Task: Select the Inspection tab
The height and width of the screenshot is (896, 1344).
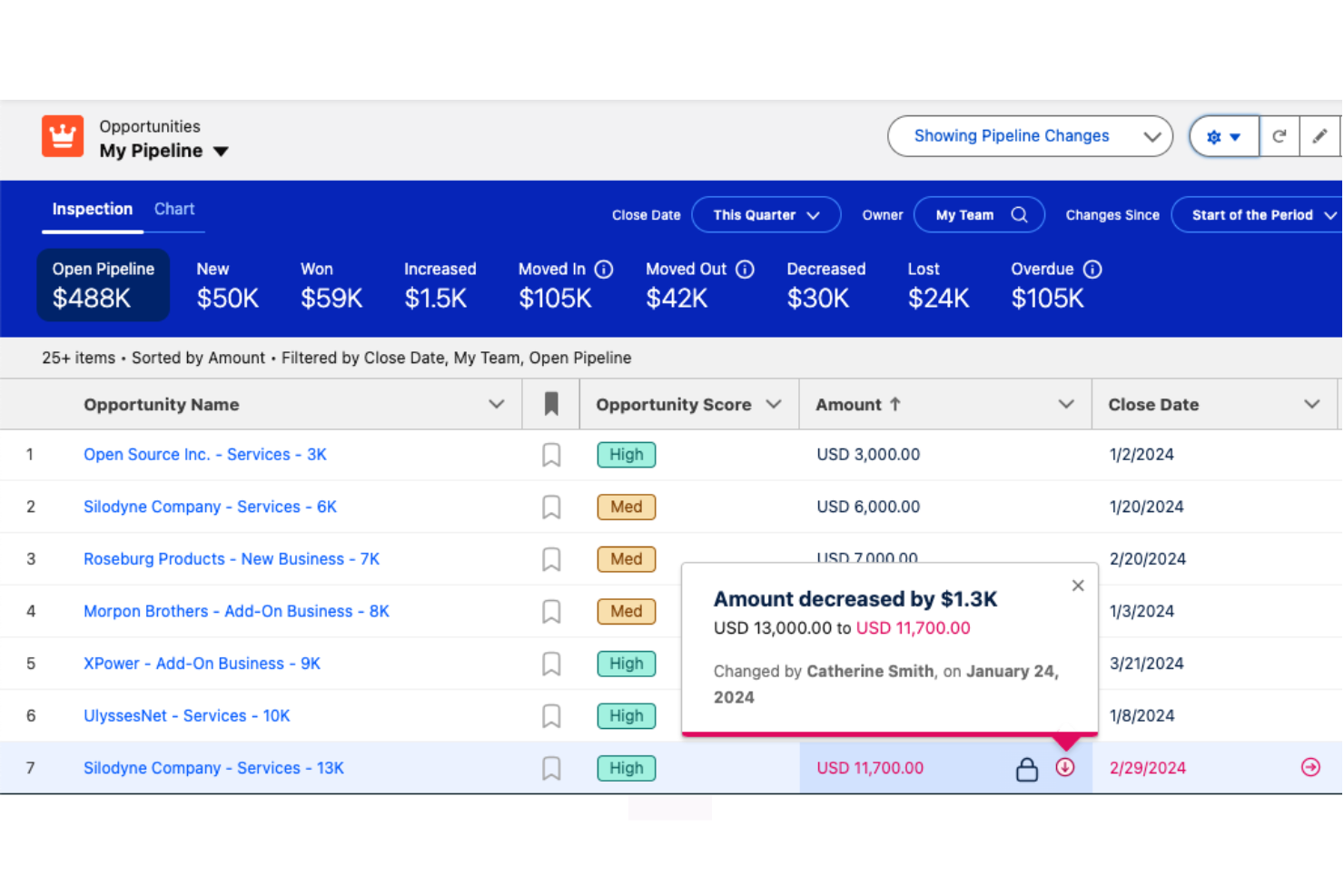Action: point(91,208)
